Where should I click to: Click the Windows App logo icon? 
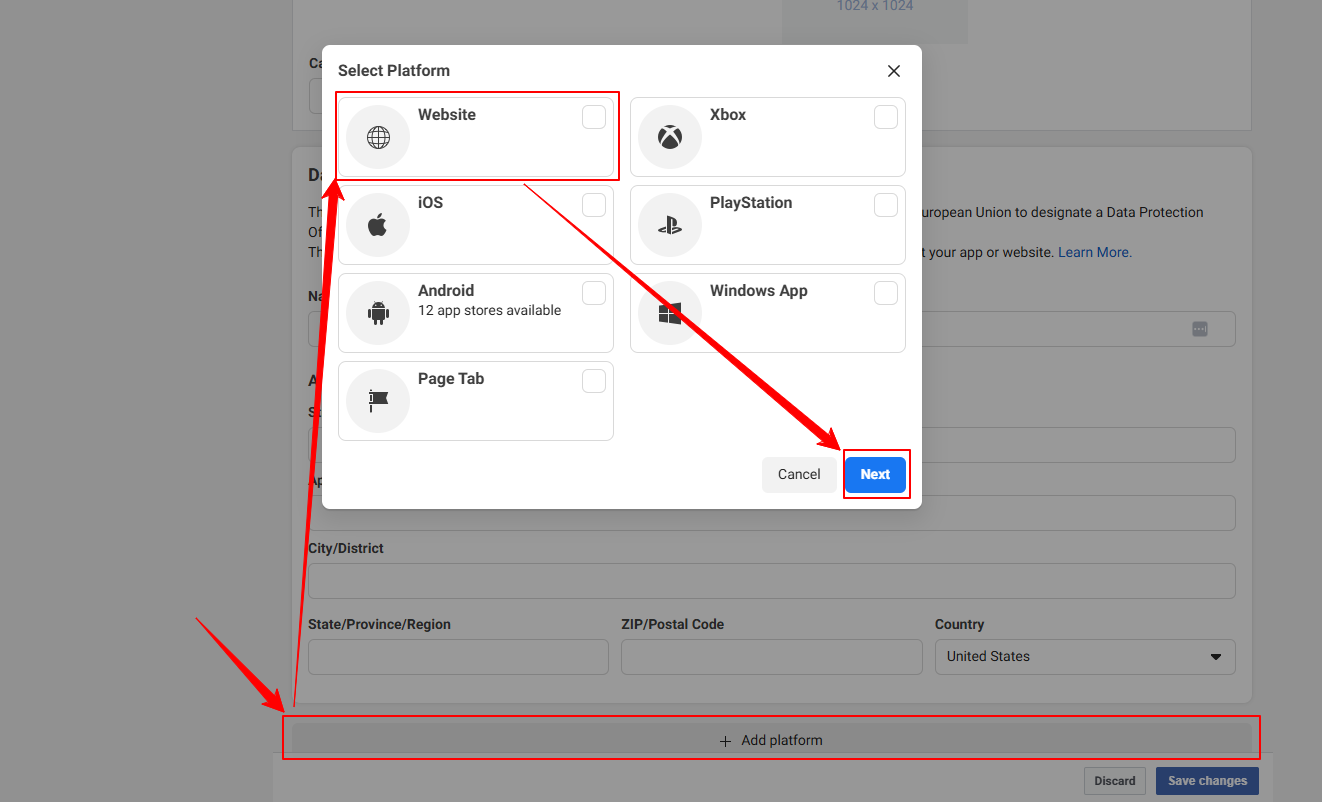[670, 313]
